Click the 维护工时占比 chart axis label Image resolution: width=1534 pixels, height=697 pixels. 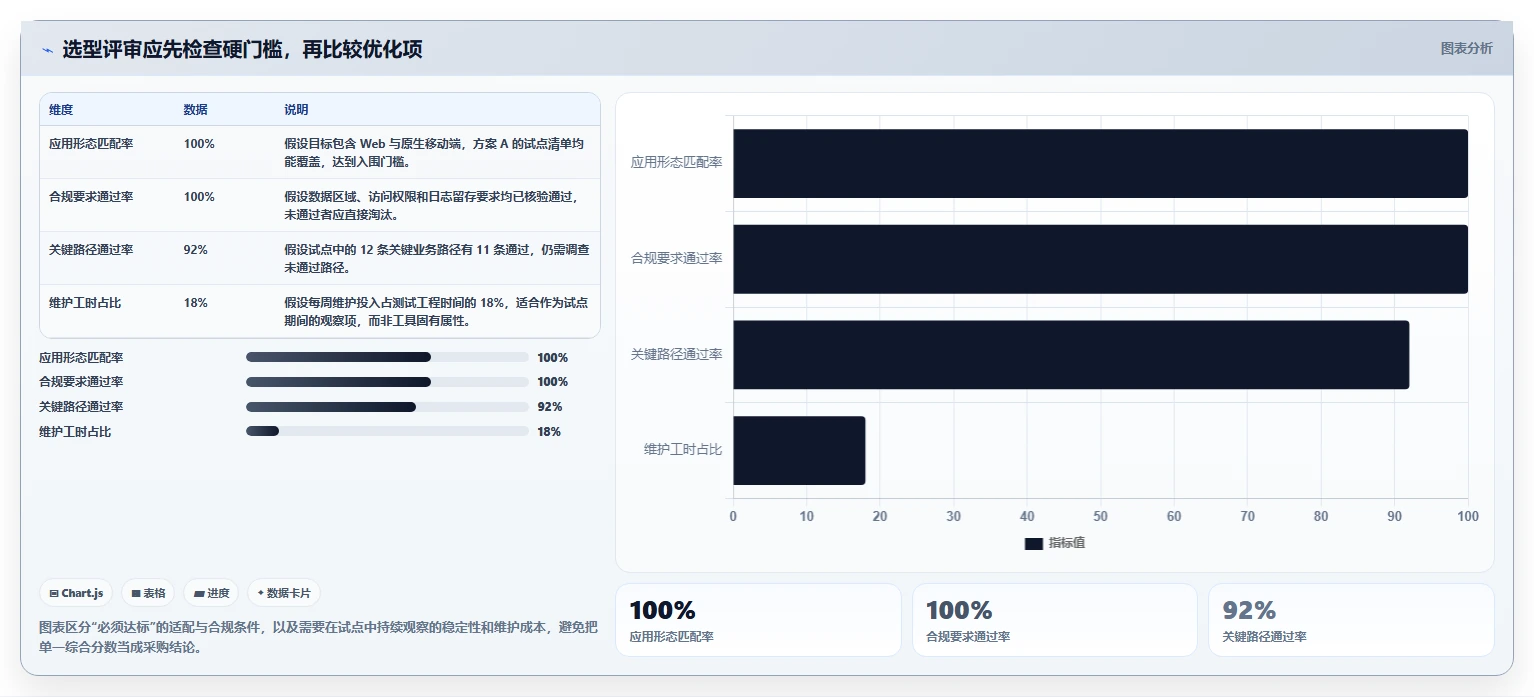(x=683, y=449)
